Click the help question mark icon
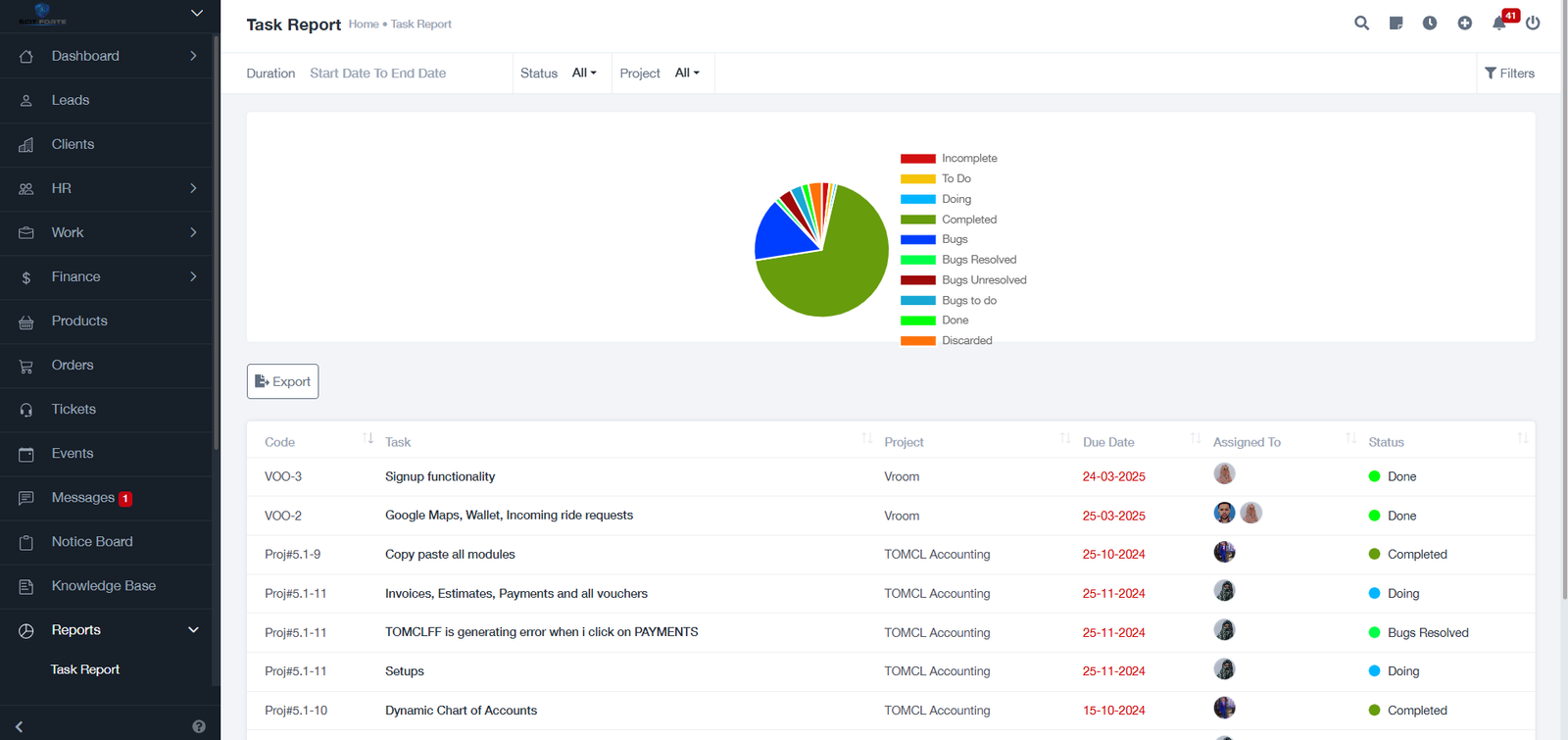The image size is (1568, 740). coord(199,726)
